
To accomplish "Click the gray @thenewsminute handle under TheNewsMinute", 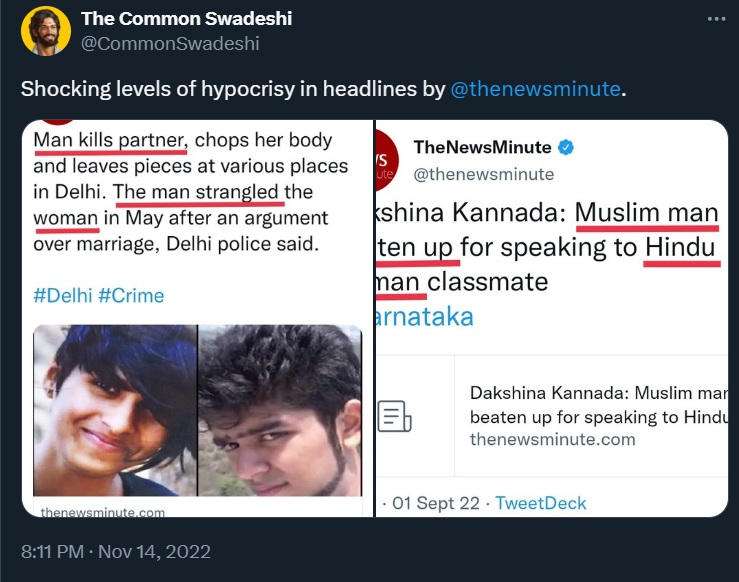I will point(483,174).
